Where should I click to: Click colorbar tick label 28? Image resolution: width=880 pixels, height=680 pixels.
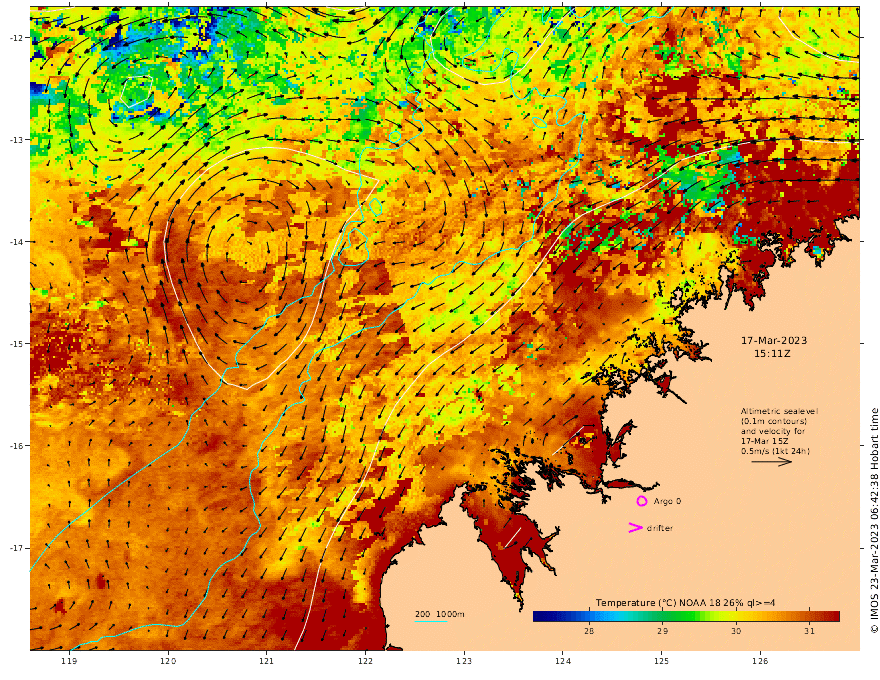(x=589, y=631)
